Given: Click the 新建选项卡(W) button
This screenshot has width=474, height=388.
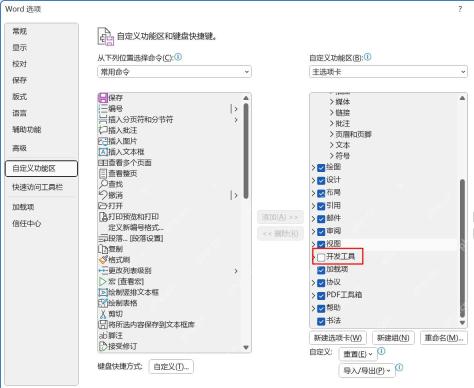Looking at the screenshot, I should [x=338, y=338].
